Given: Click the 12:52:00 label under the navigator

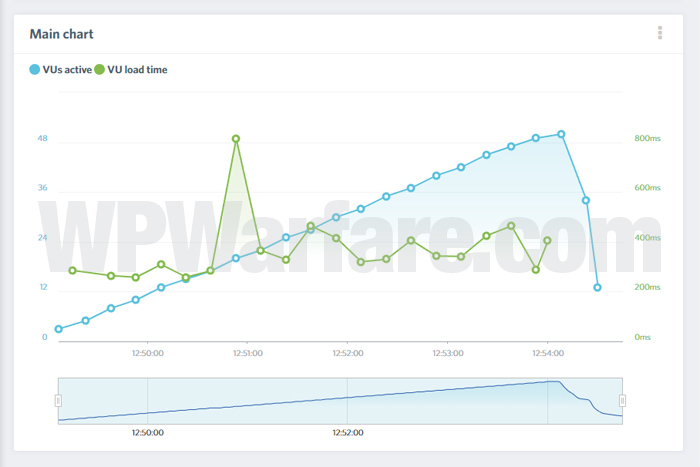Looking at the screenshot, I should click(348, 433).
